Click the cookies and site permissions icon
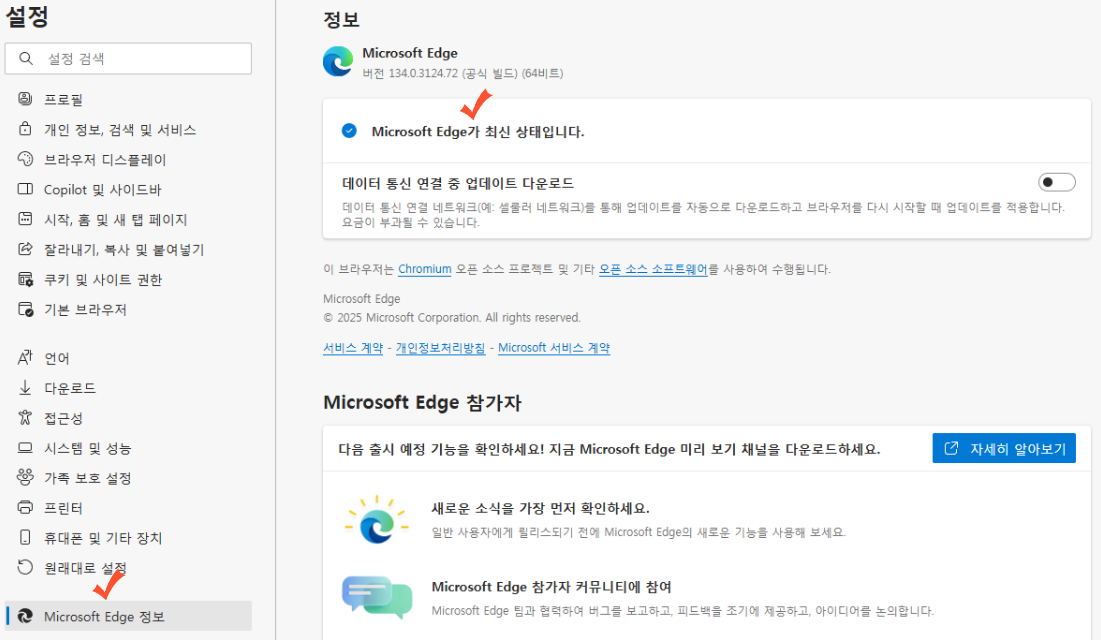Screen dimensions: 1101x640 tap(25, 279)
